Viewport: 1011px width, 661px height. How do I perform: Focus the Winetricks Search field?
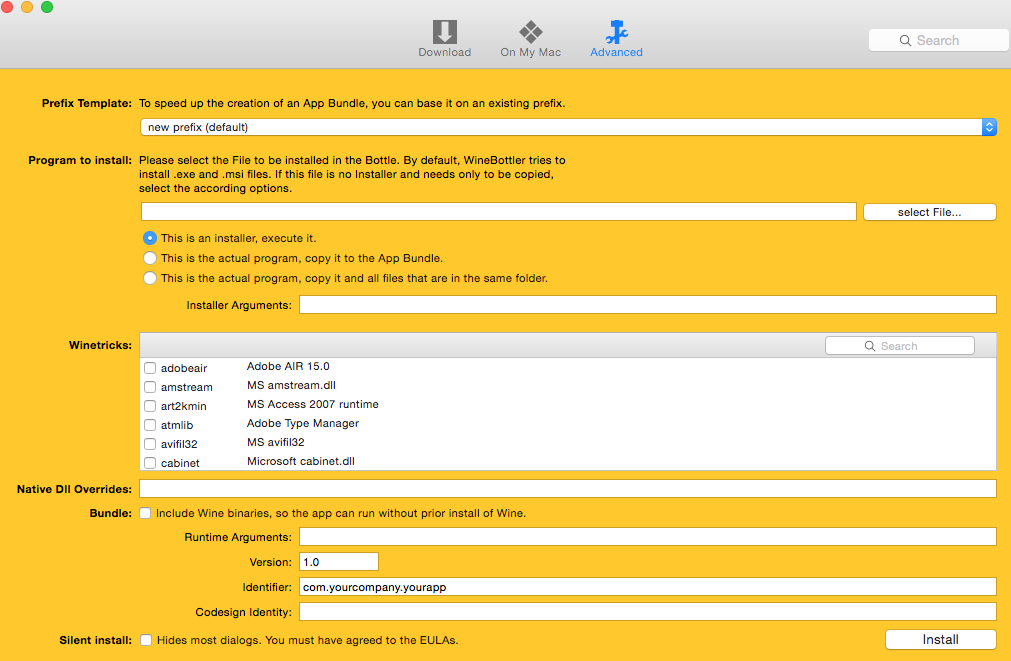click(x=899, y=346)
